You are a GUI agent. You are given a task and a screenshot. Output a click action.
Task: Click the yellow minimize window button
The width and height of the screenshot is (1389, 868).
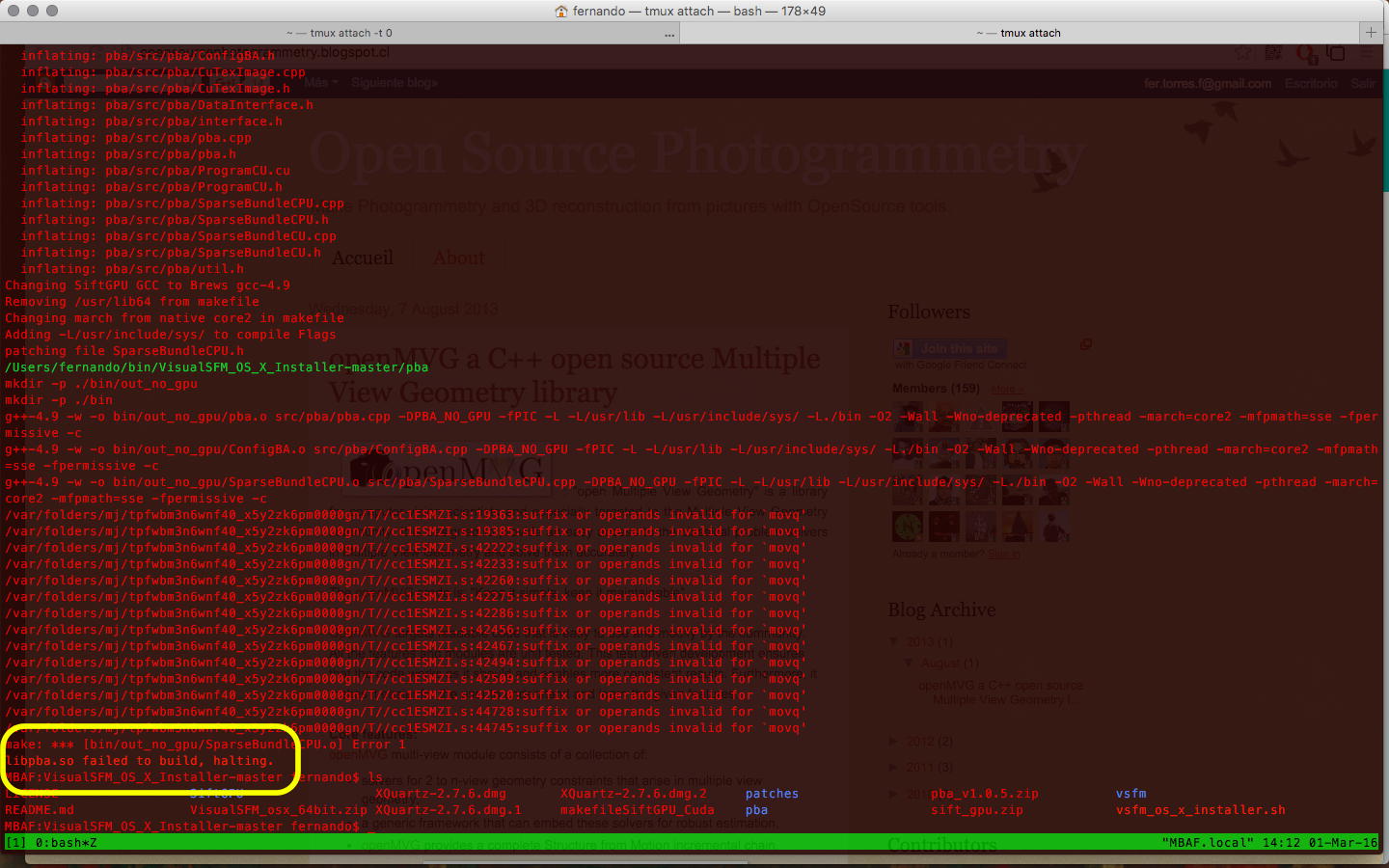click(x=33, y=11)
